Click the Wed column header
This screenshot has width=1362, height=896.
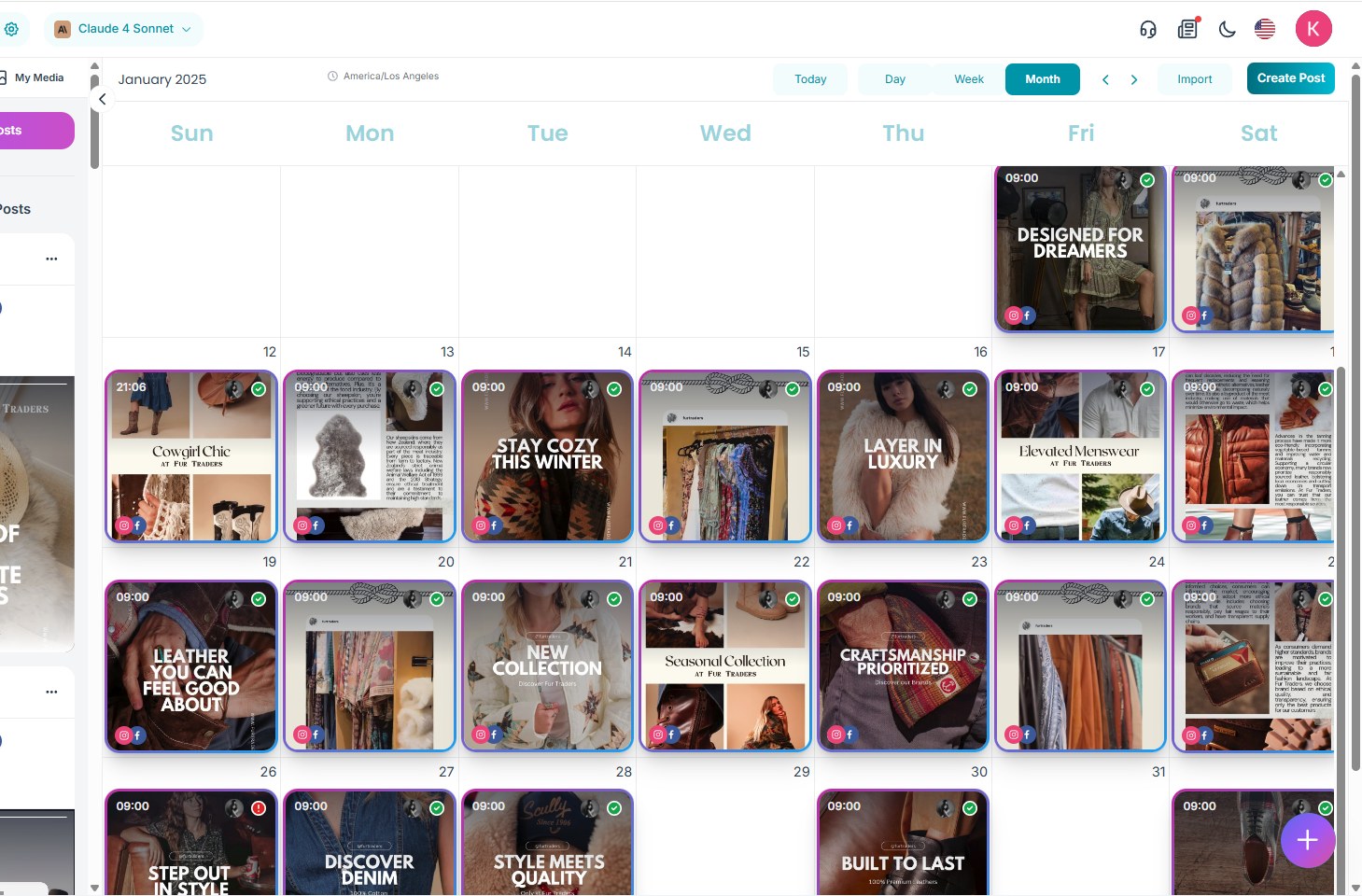pos(725,133)
